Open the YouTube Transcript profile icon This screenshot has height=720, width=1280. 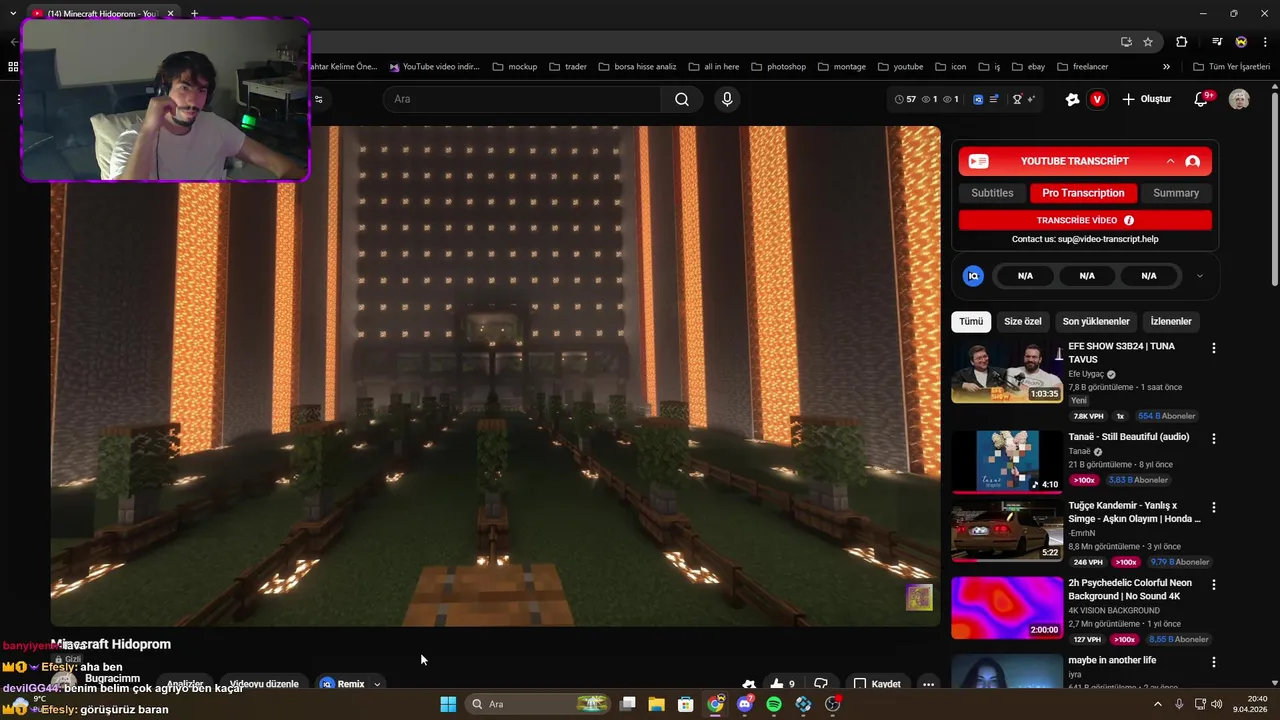[1192, 161]
